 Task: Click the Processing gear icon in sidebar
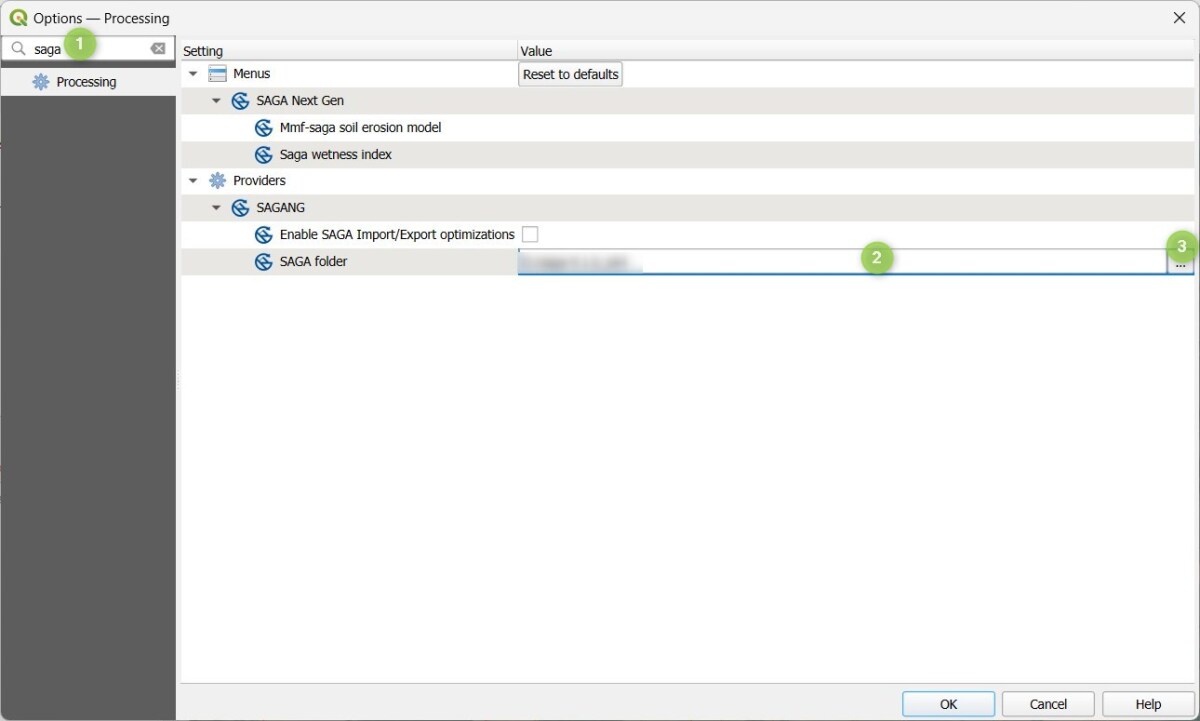(41, 82)
